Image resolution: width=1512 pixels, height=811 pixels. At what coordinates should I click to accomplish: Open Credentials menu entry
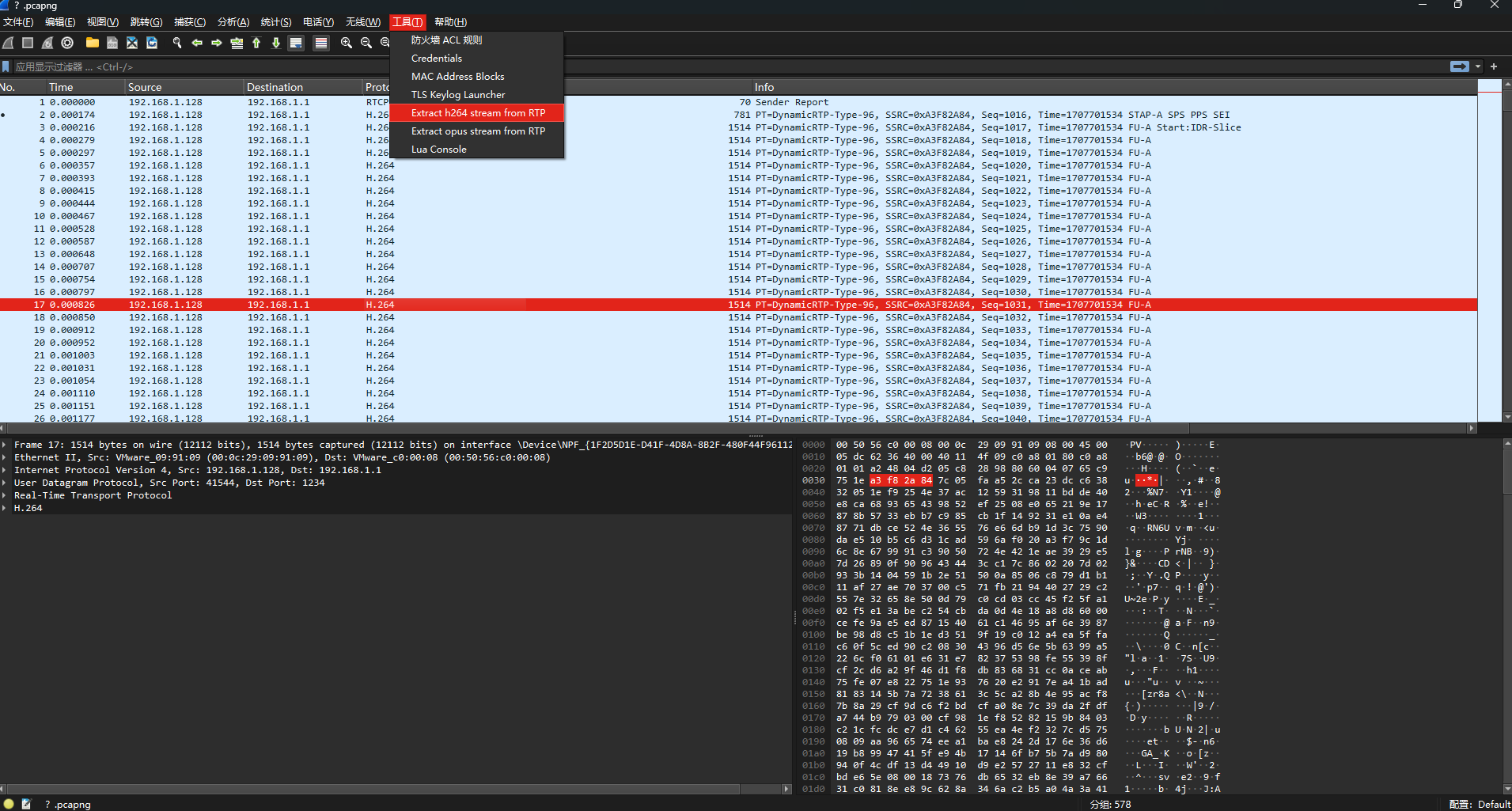(x=478, y=59)
